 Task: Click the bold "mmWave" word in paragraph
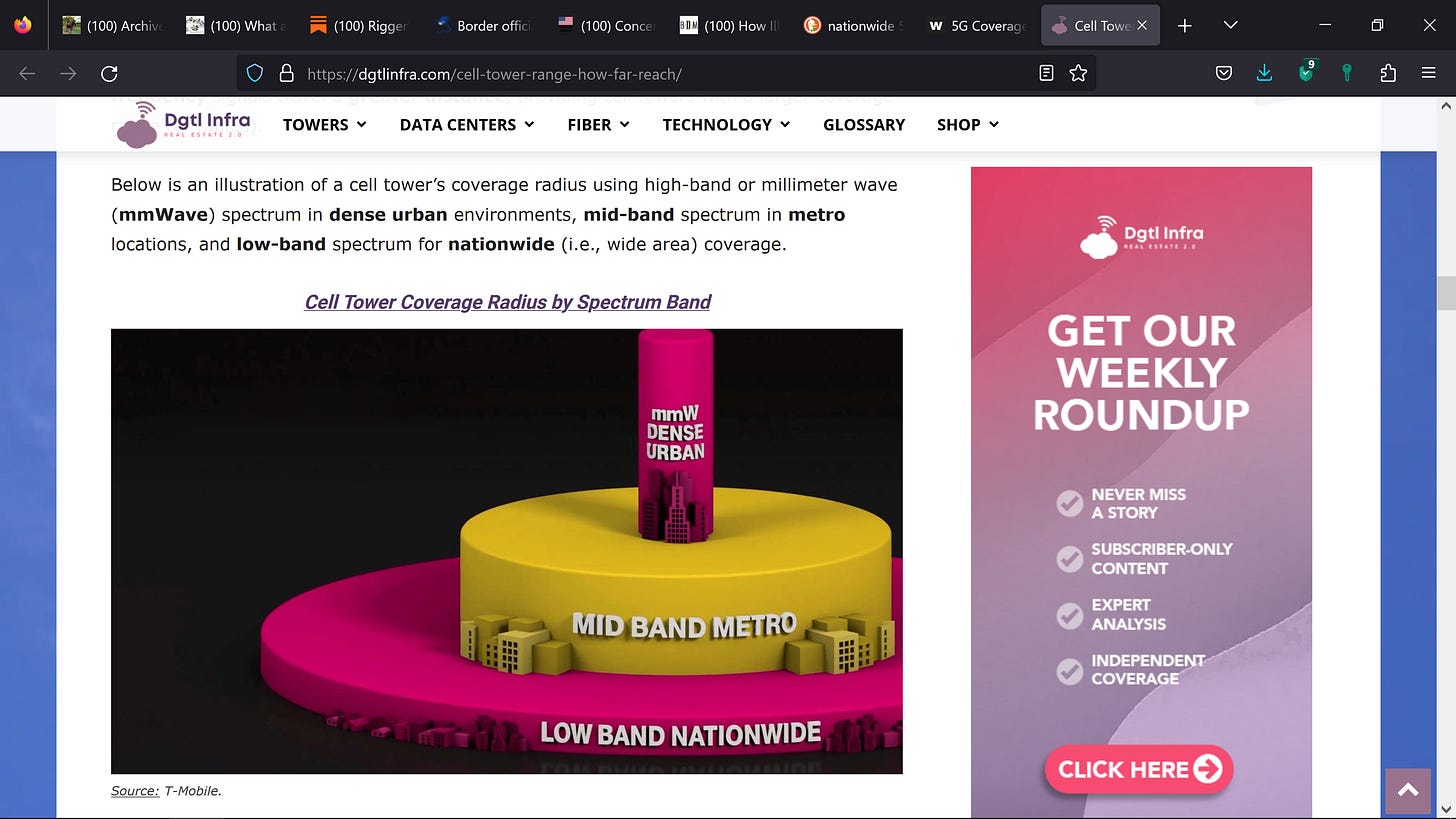coord(165,215)
